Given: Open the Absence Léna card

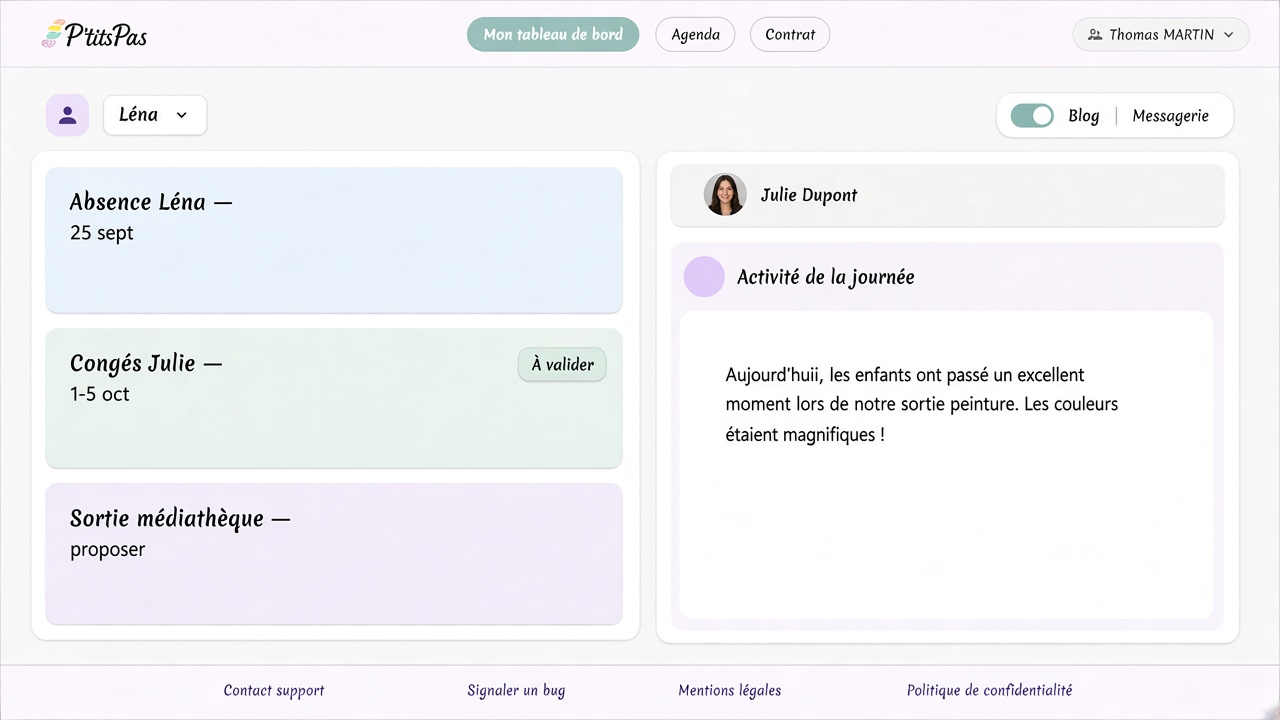Looking at the screenshot, I should point(334,240).
